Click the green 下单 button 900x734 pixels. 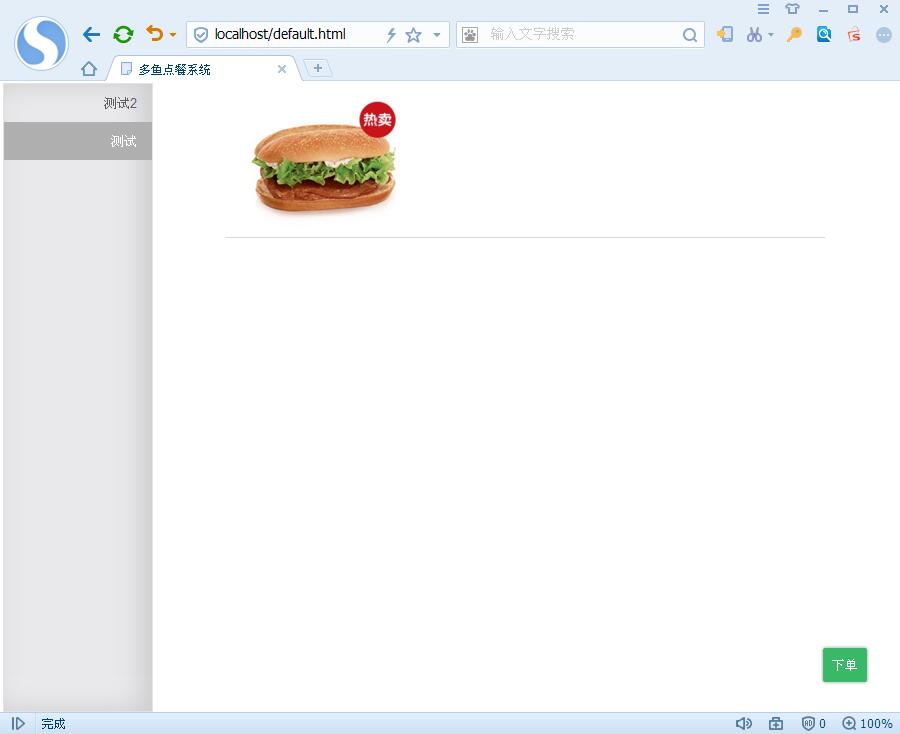844,665
